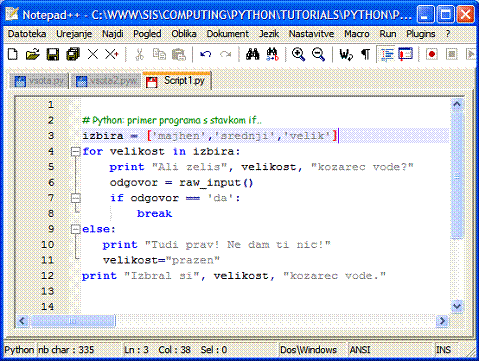Open the Plugins menu
Screen dimensions: 480x362
click(x=420, y=34)
